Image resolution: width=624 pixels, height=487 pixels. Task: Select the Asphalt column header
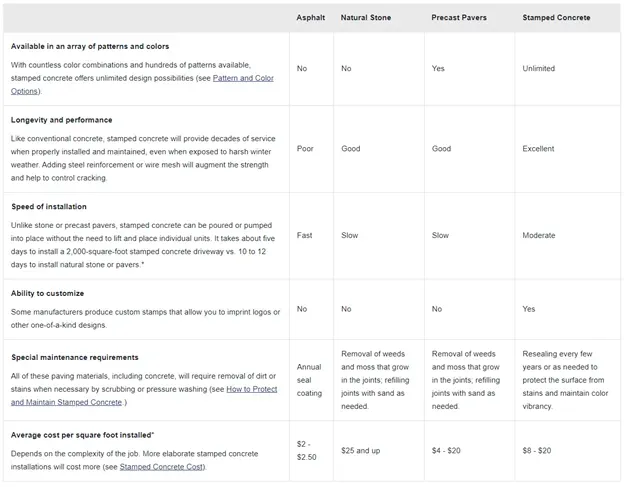pos(310,18)
